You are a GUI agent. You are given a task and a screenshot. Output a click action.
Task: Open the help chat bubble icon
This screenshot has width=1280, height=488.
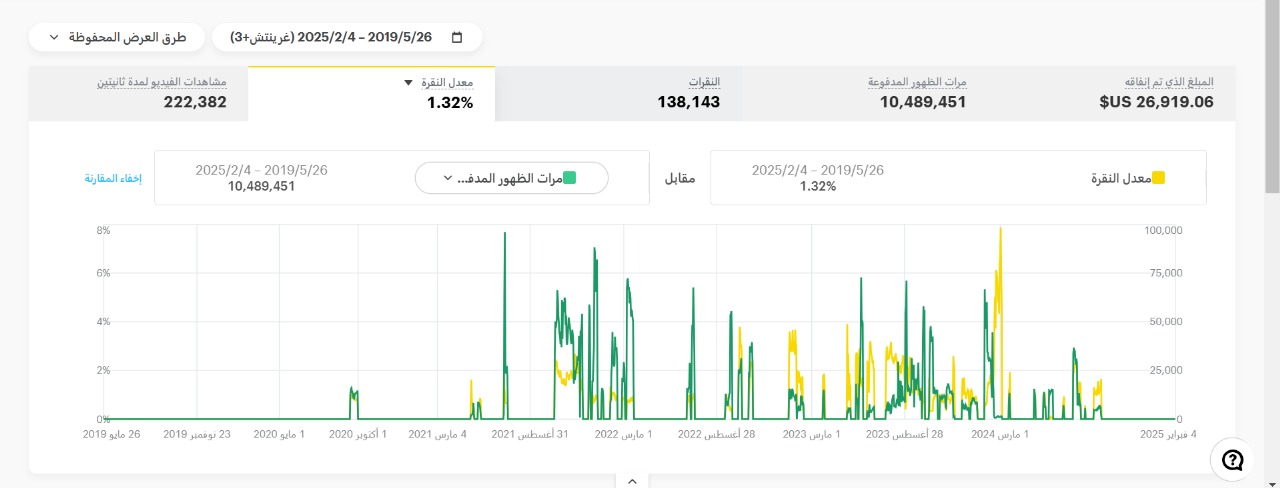point(1233,460)
